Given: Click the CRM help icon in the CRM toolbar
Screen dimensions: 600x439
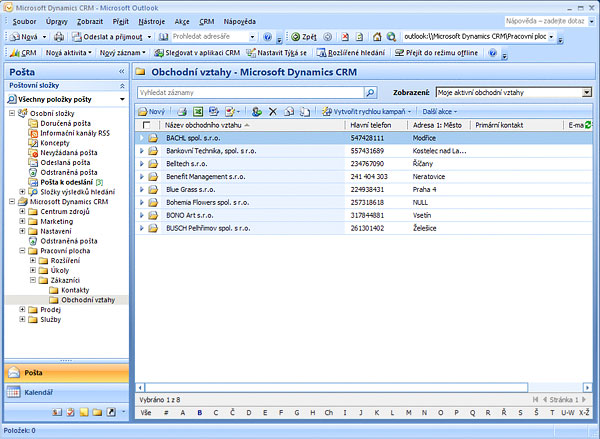Looking at the screenshot, I should (x=493, y=53).
